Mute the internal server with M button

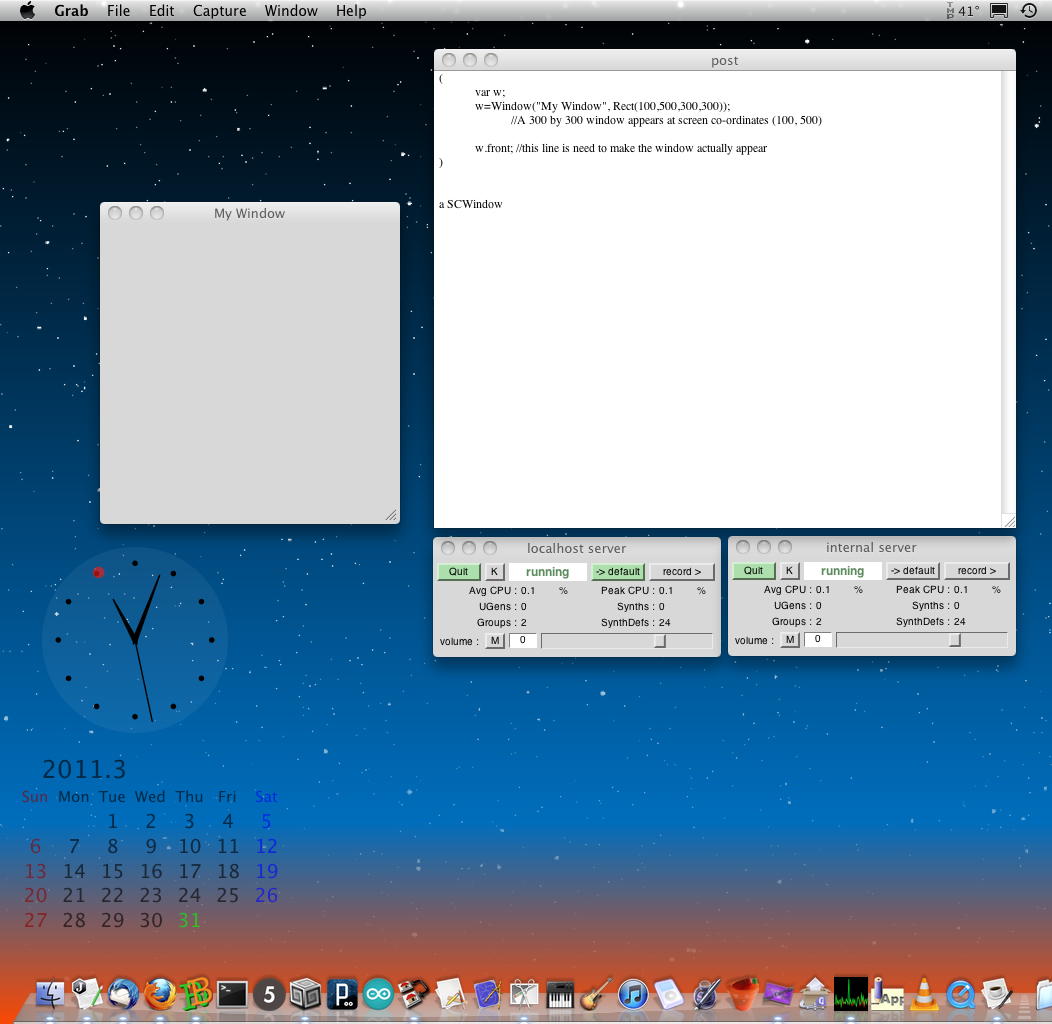[790, 640]
